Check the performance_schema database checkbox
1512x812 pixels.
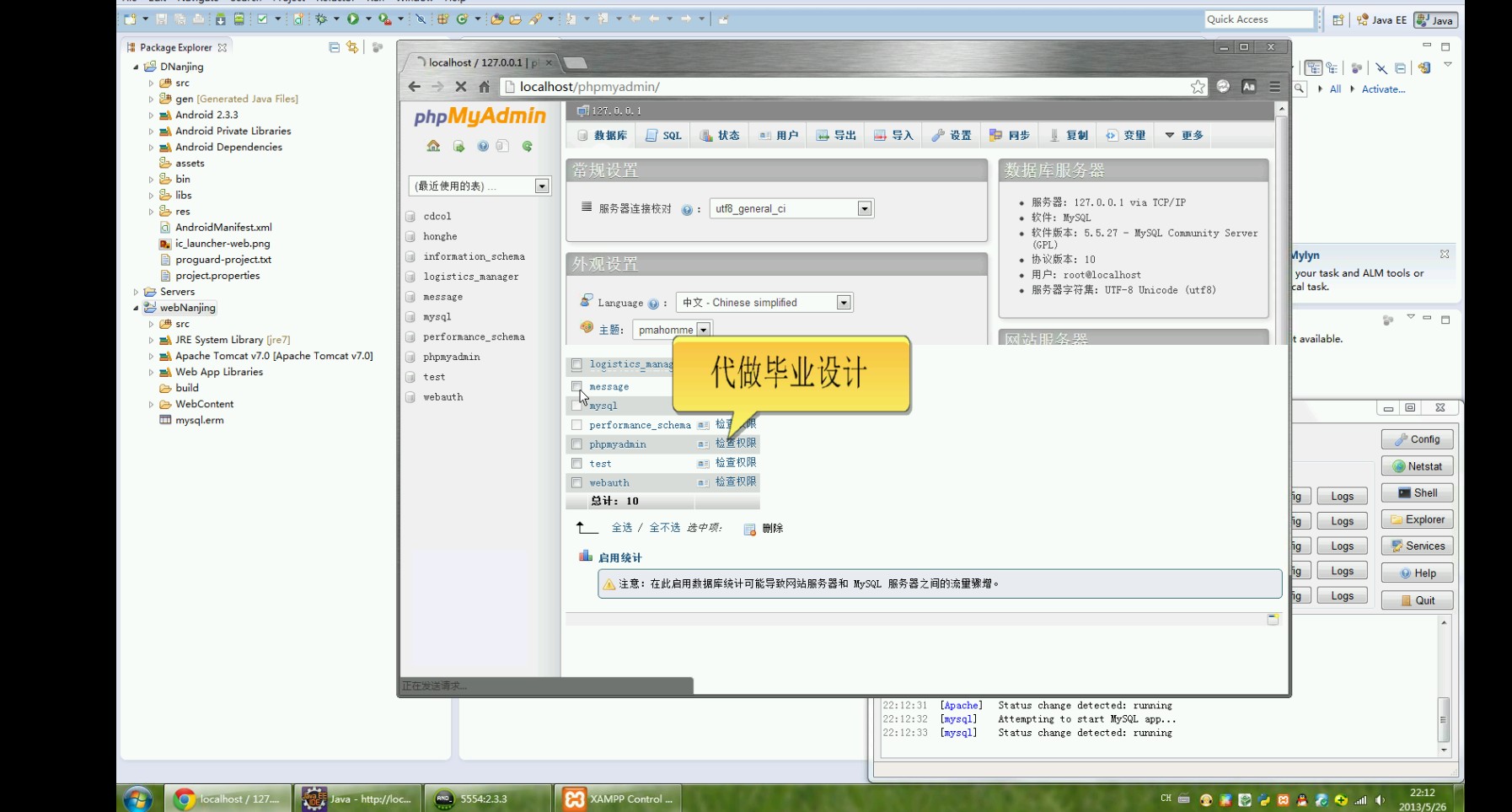click(576, 425)
